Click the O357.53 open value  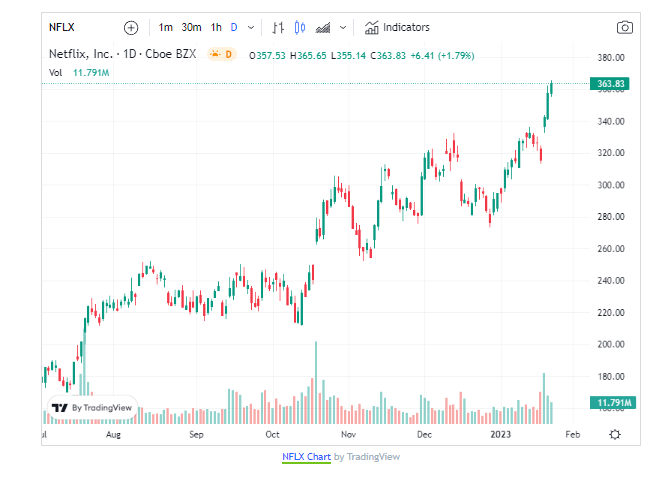267,56
